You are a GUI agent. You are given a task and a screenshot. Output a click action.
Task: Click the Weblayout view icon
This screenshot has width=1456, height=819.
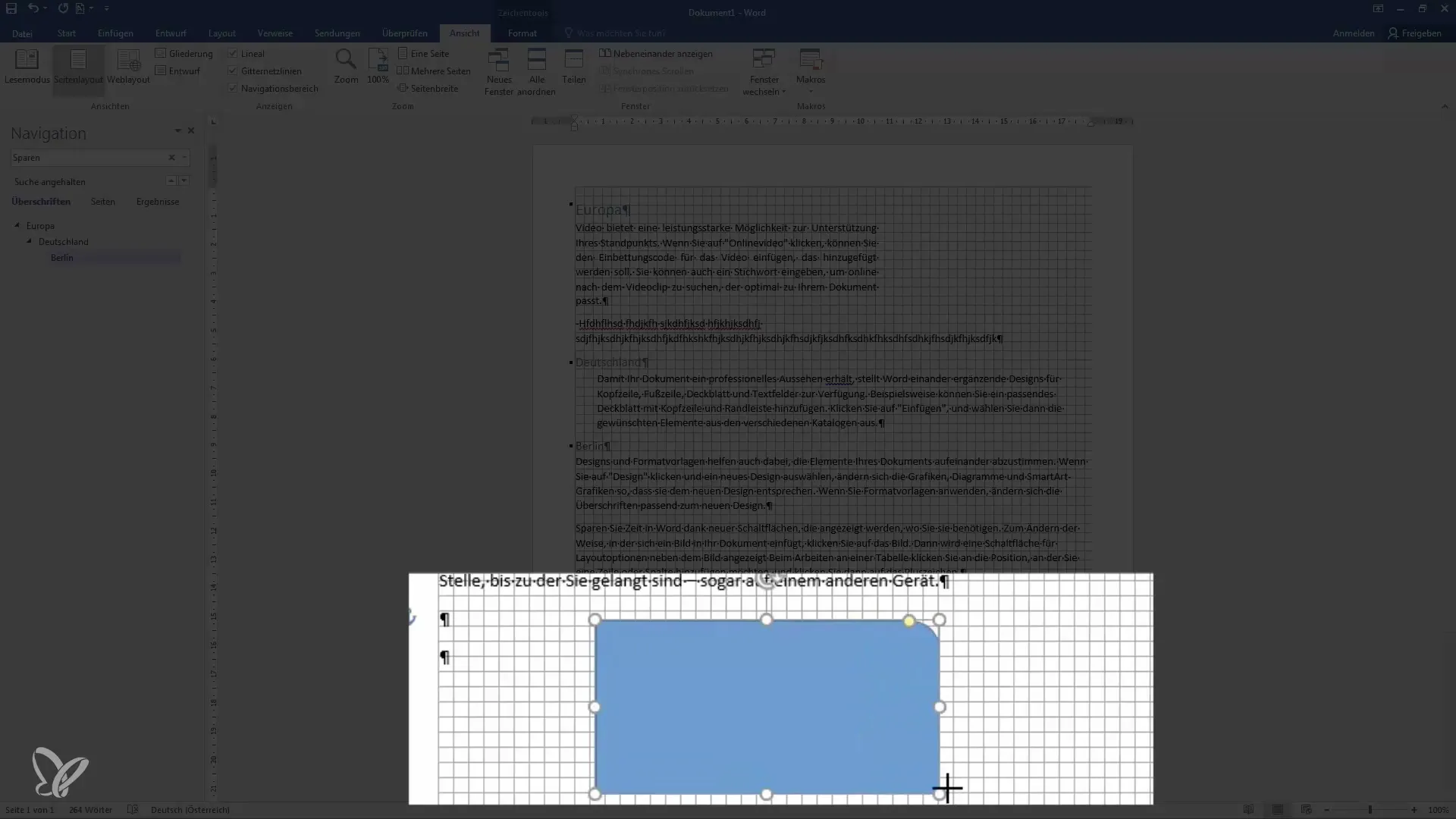(x=128, y=65)
